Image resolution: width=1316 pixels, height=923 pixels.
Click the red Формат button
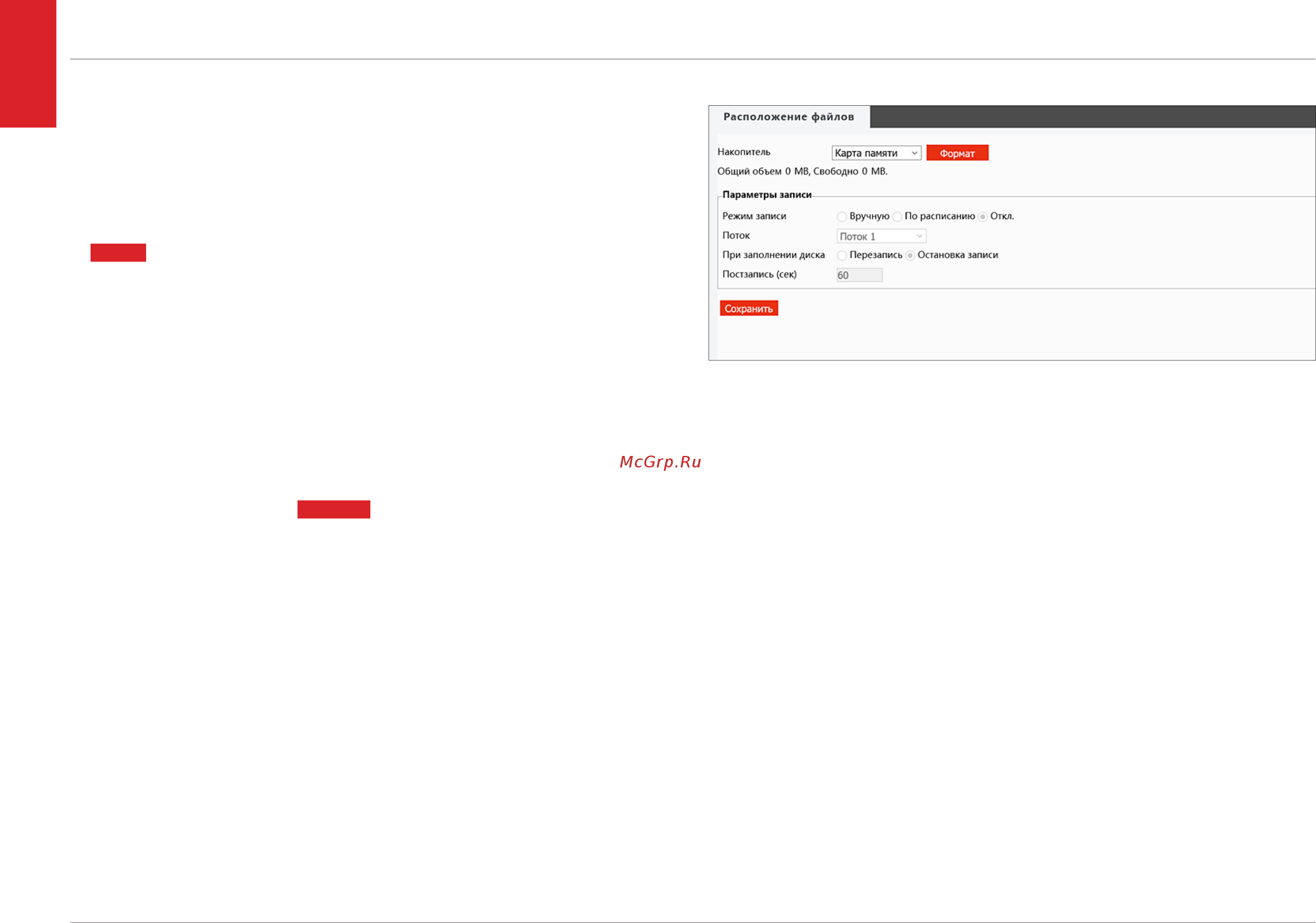[x=957, y=153]
